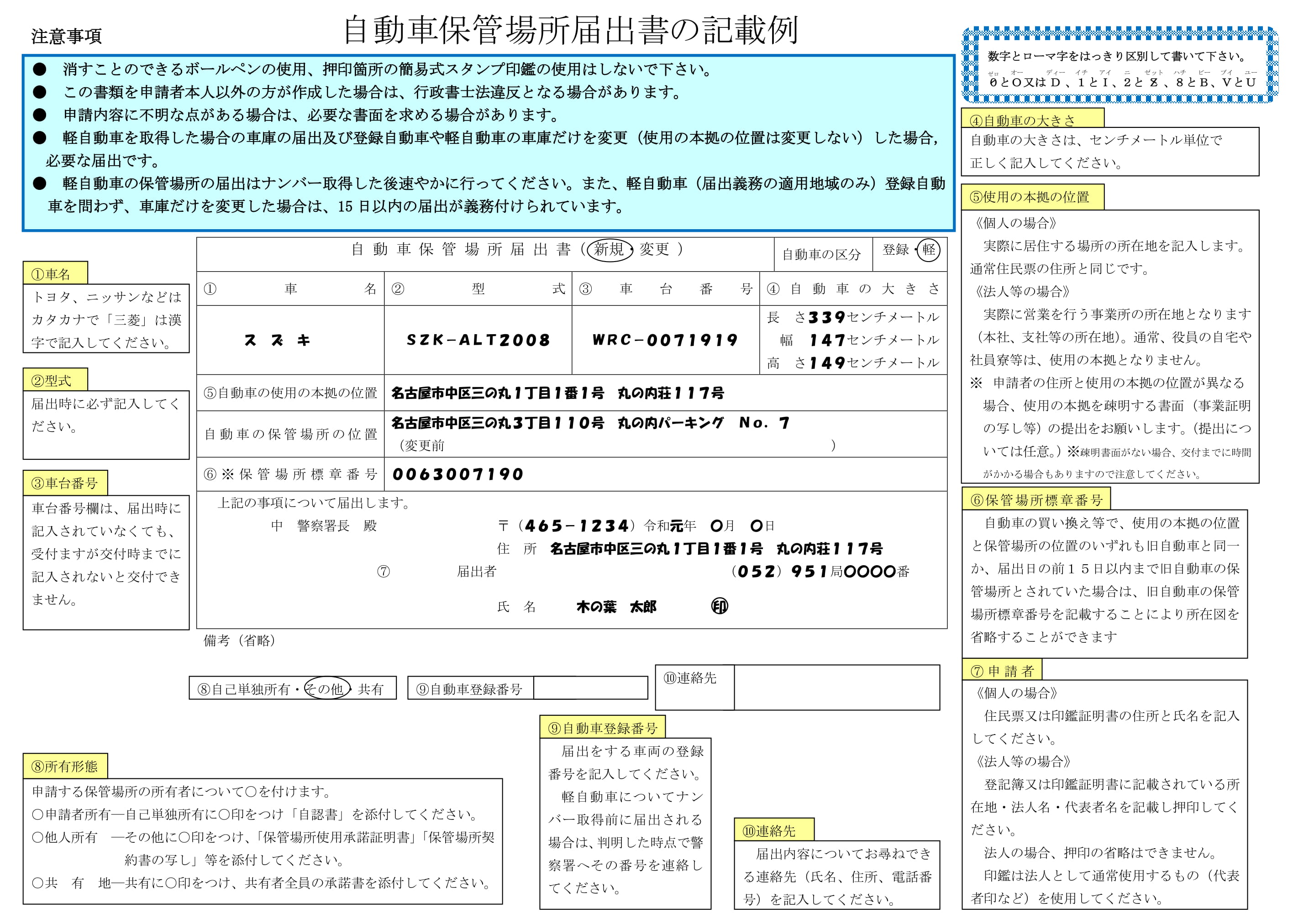Click the ⑧所有形態 yellow label
The width and height of the screenshot is (1309, 924).
click(x=65, y=766)
